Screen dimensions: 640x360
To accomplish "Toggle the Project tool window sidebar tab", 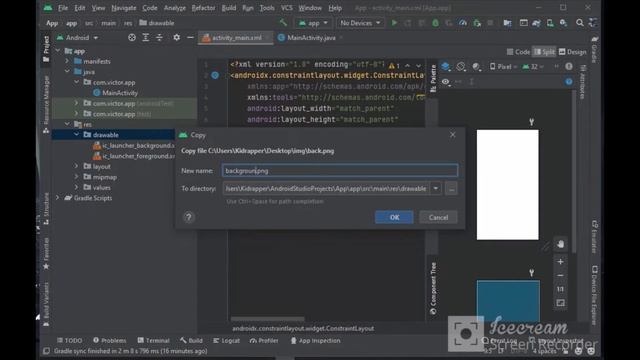I will pyautogui.click(x=46, y=49).
